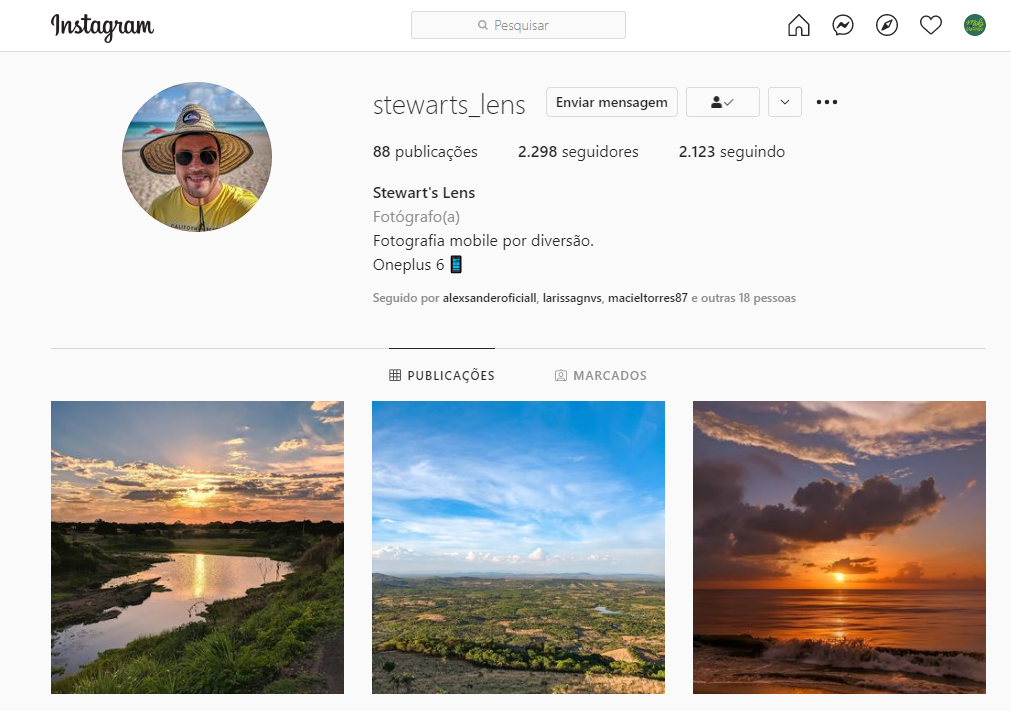The image size is (1011, 711).
Task: Toggle the following status button
Action: pos(722,102)
